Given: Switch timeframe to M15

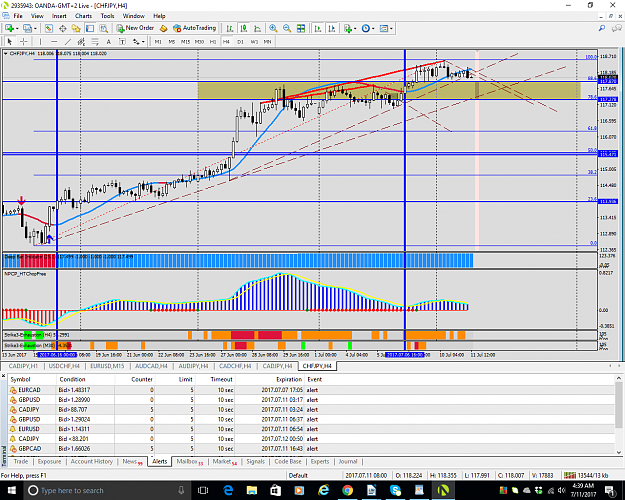Looking at the screenshot, I should click(185, 41).
